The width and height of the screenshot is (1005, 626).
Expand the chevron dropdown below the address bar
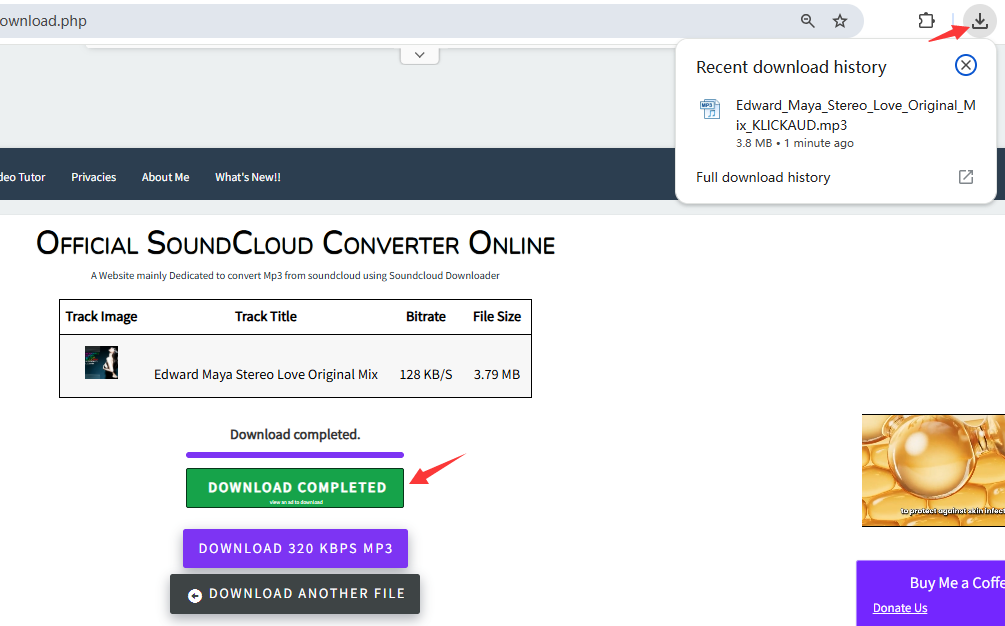pos(420,55)
